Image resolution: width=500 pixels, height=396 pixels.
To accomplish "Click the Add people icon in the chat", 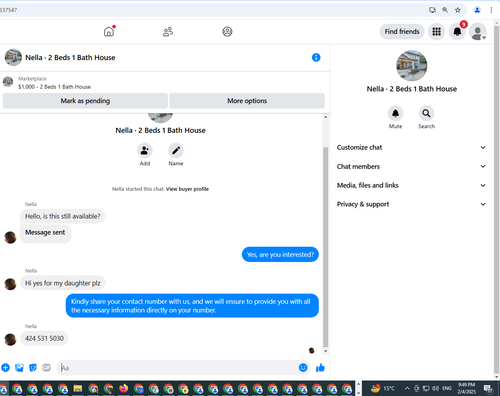I will 145,151.
